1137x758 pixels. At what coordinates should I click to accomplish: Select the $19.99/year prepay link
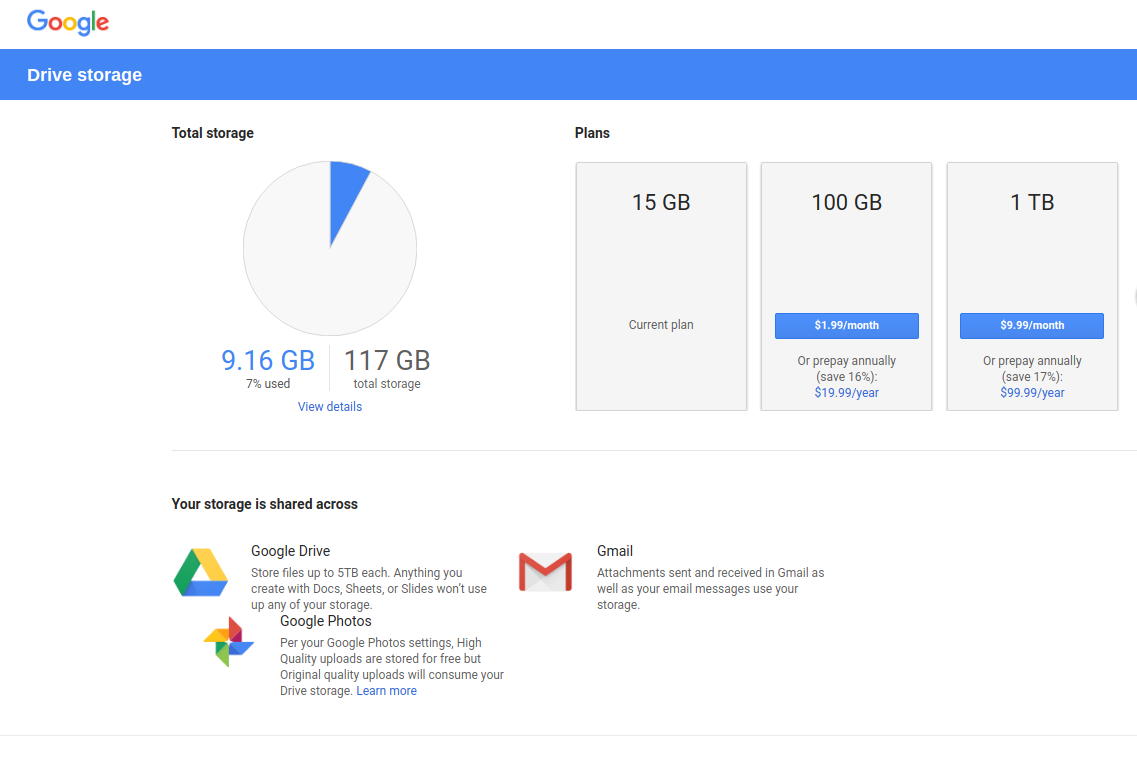coord(846,393)
